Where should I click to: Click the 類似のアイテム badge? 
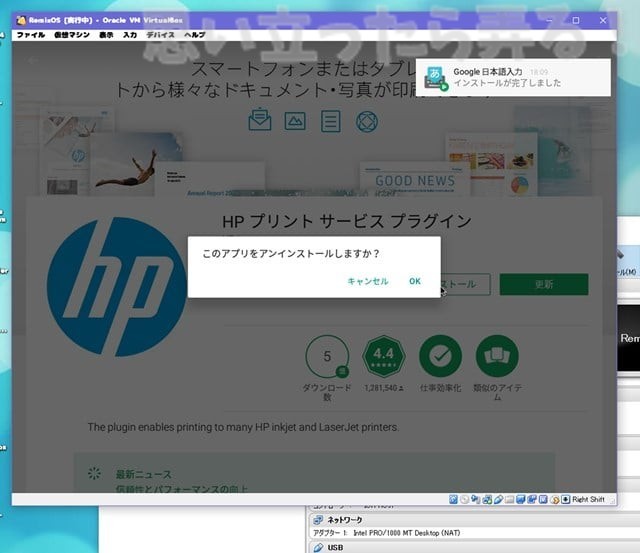tap(497, 356)
